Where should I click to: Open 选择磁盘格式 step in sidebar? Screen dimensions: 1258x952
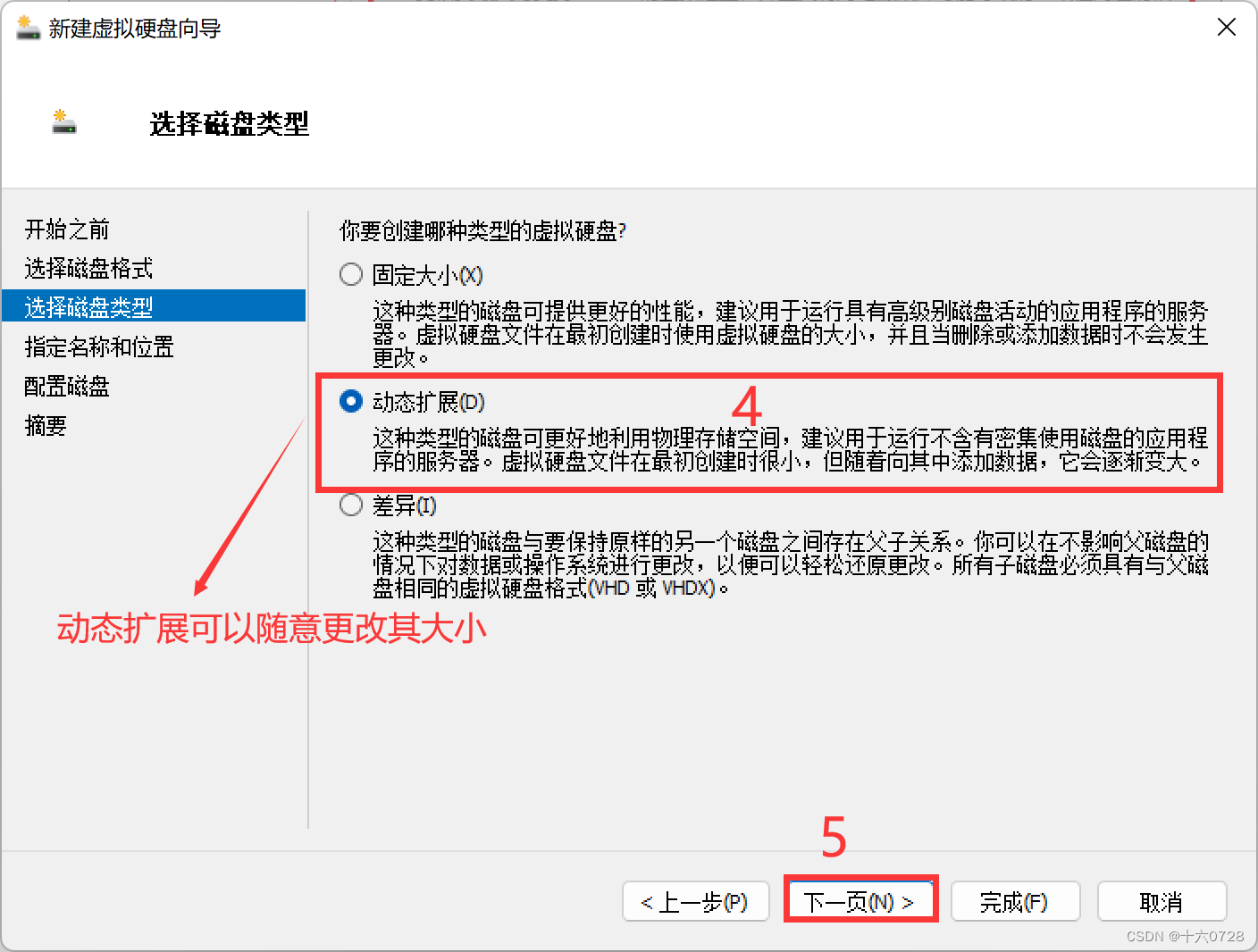click(88, 268)
